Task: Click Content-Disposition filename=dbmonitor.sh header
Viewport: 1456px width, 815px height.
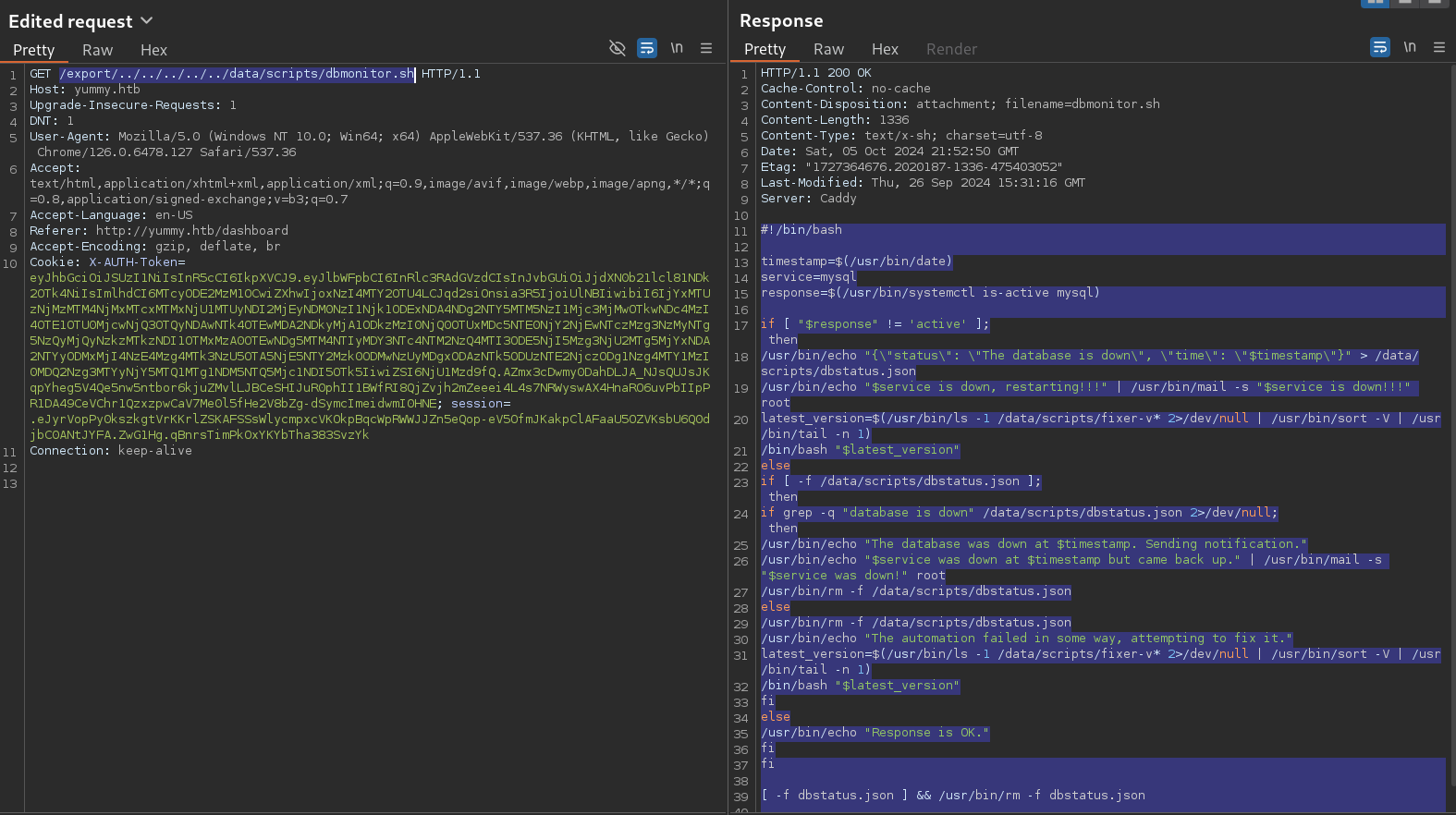Action: [x=960, y=104]
